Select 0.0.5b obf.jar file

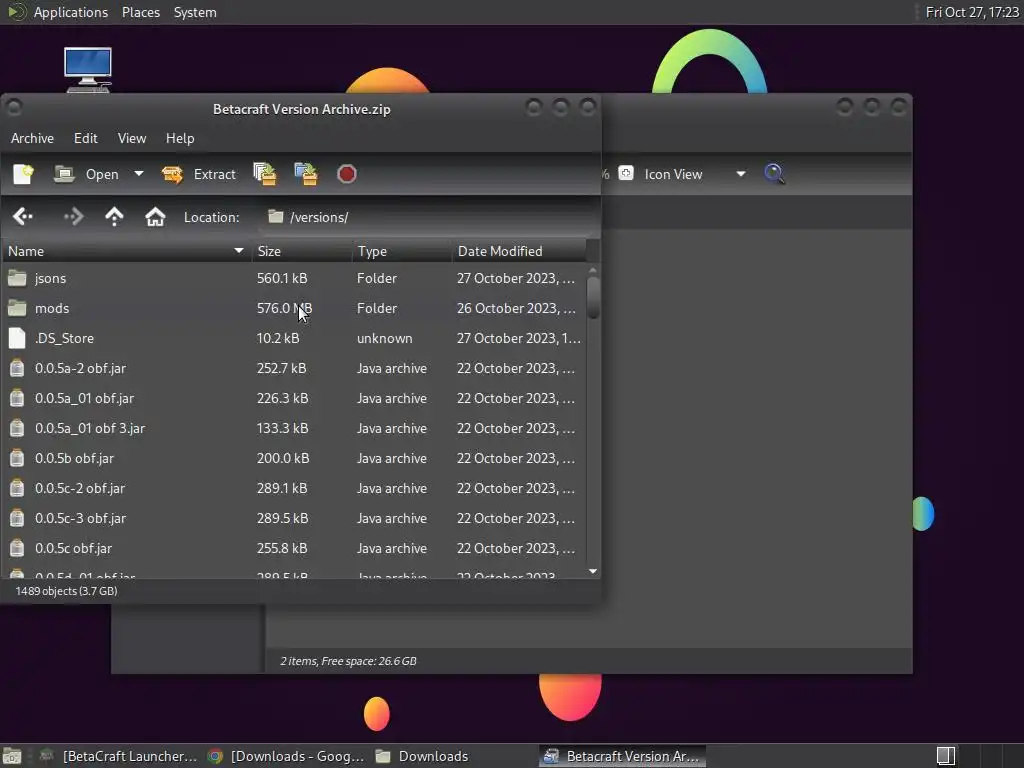tap(294, 458)
